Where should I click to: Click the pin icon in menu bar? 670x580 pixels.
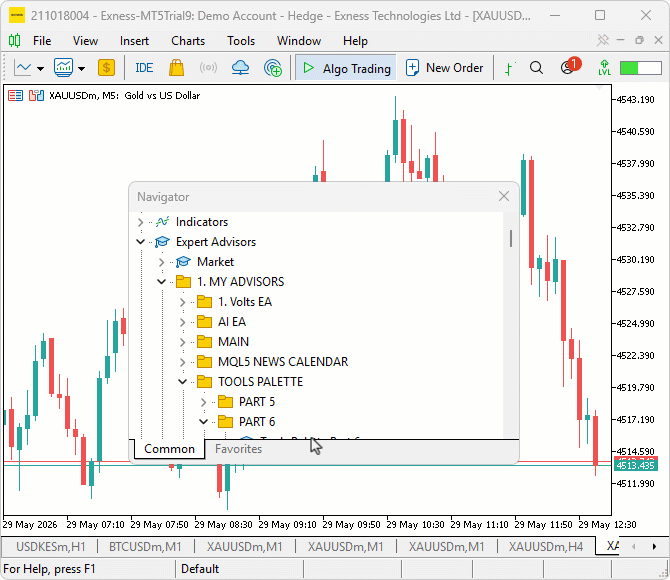click(603, 40)
